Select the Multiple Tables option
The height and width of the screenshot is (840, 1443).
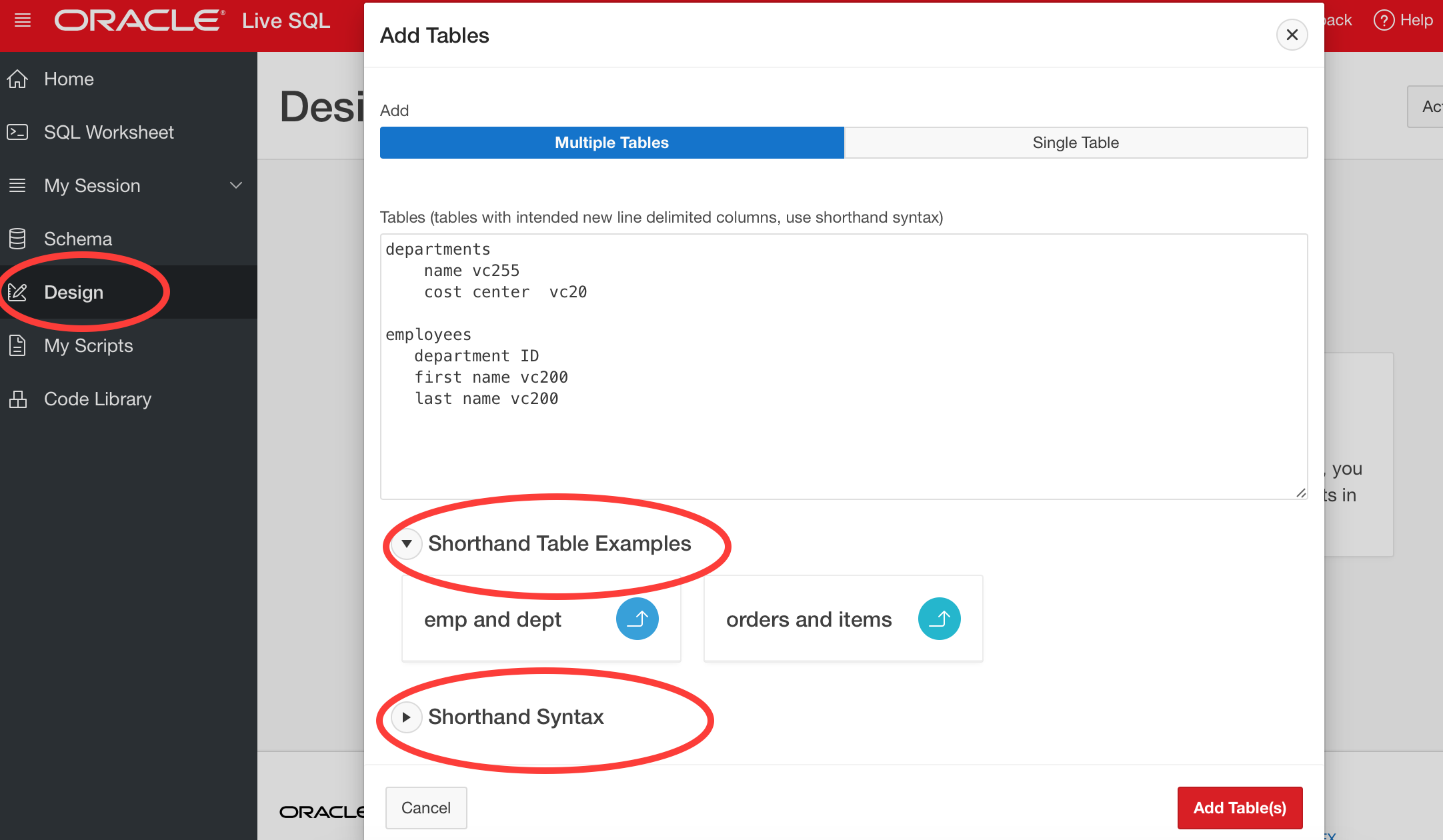611,143
